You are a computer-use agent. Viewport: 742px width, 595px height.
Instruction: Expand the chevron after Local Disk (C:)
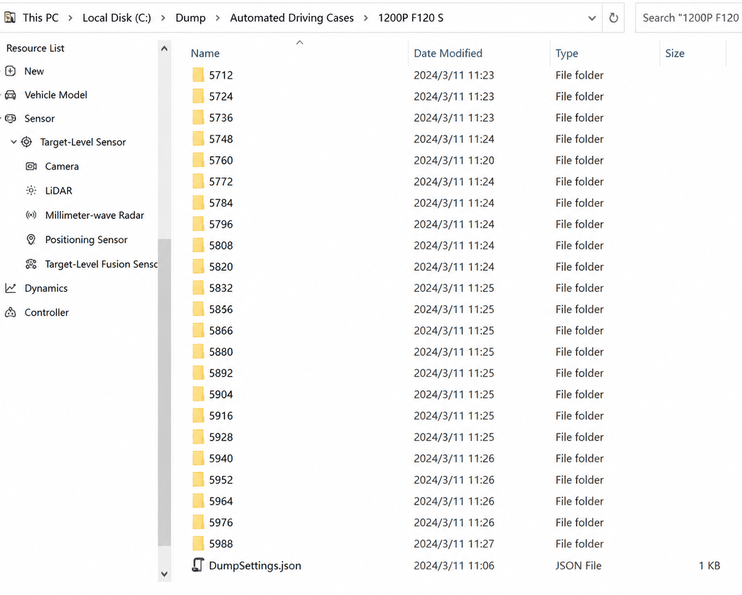click(x=163, y=18)
